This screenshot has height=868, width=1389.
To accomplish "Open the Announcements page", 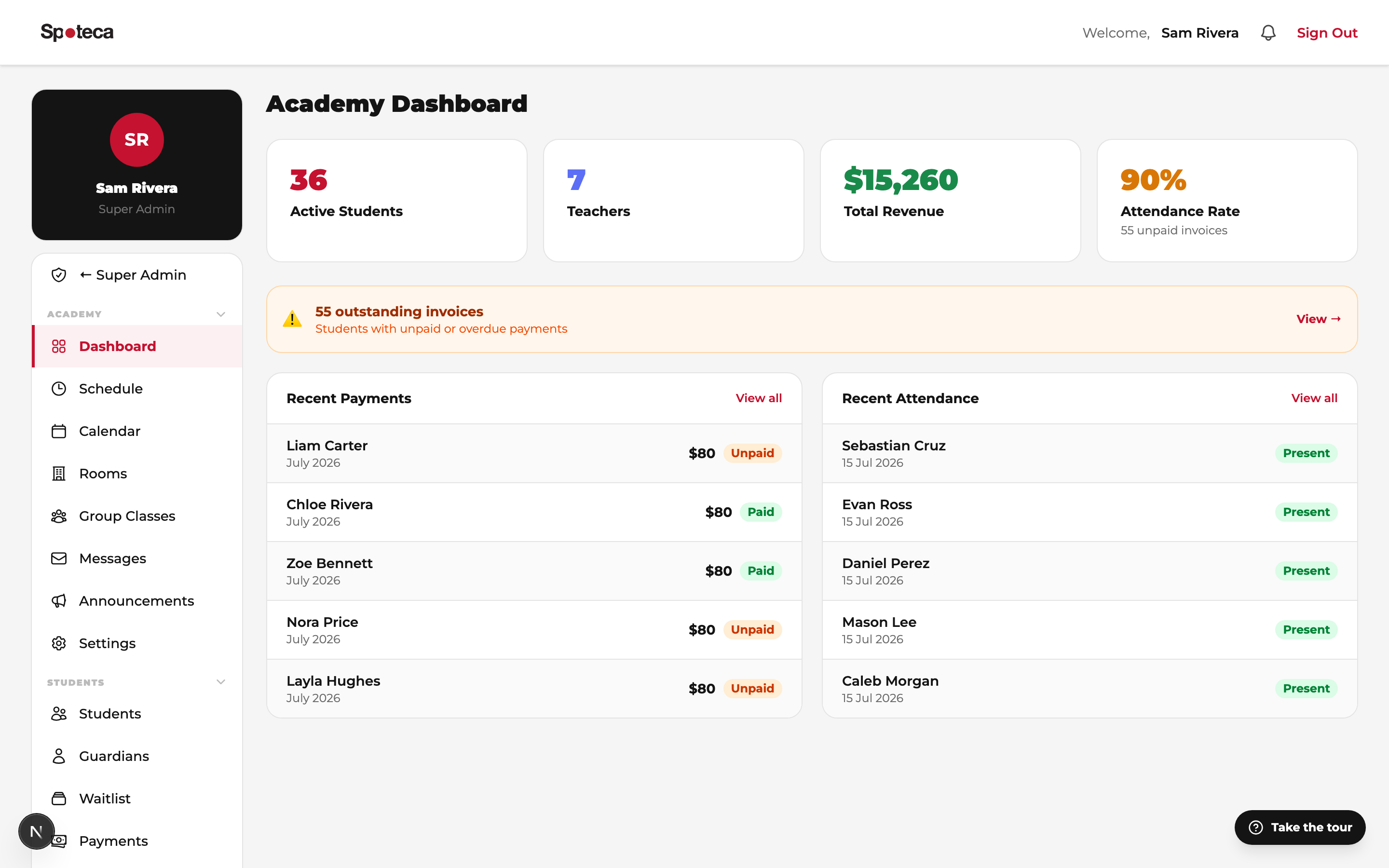I will [136, 601].
